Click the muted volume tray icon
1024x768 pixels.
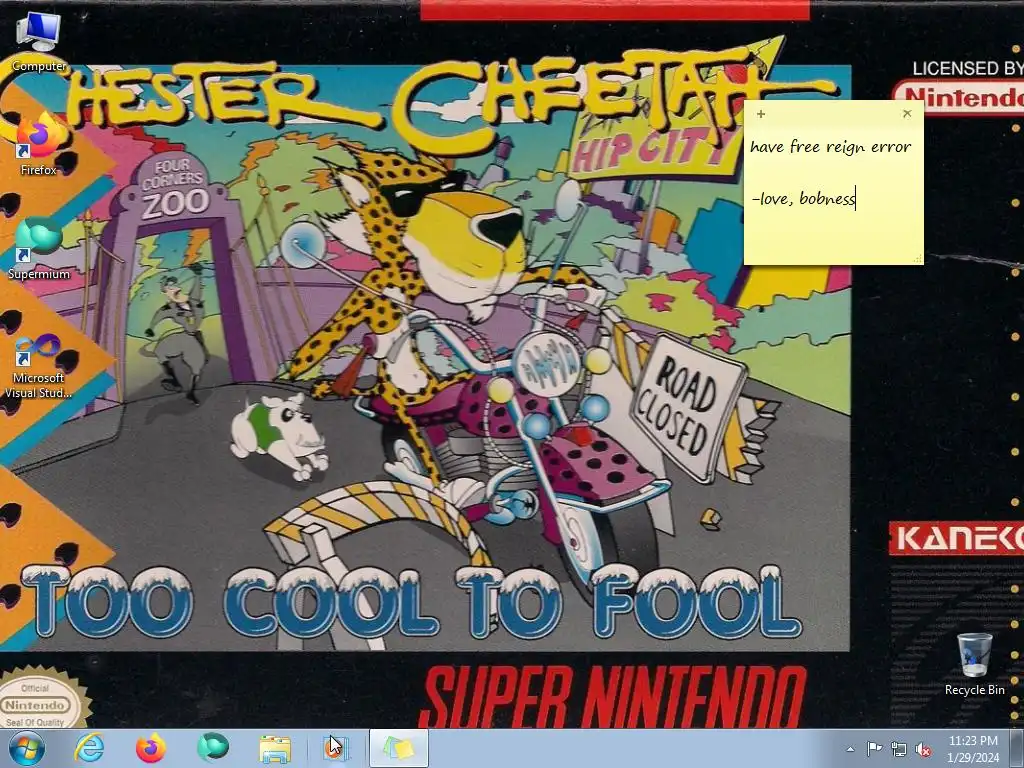coord(923,749)
